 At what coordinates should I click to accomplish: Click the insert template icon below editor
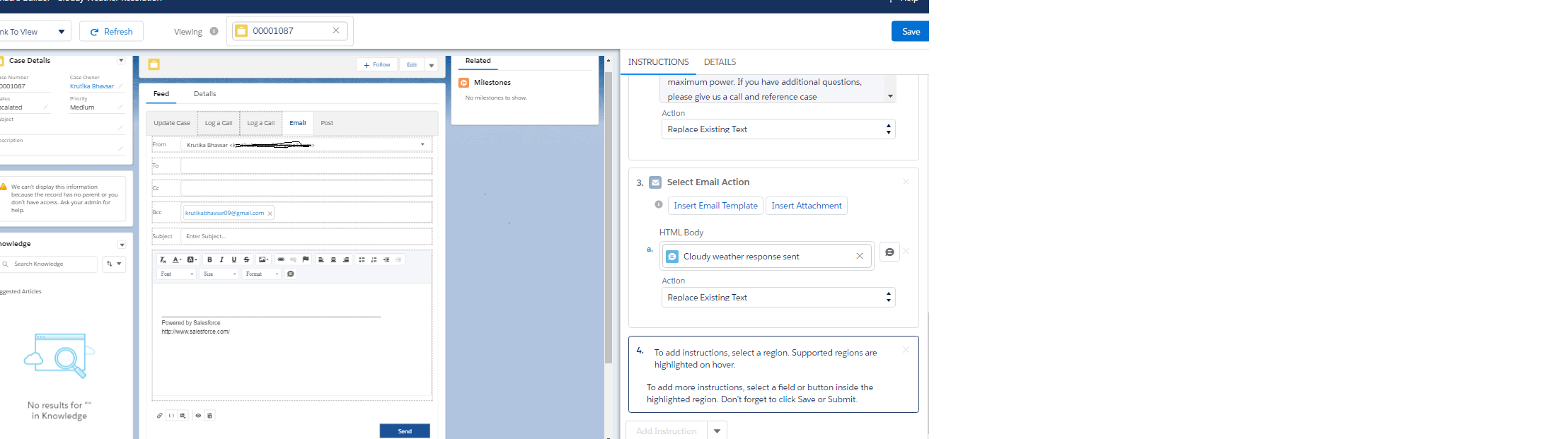pos(183,416)
